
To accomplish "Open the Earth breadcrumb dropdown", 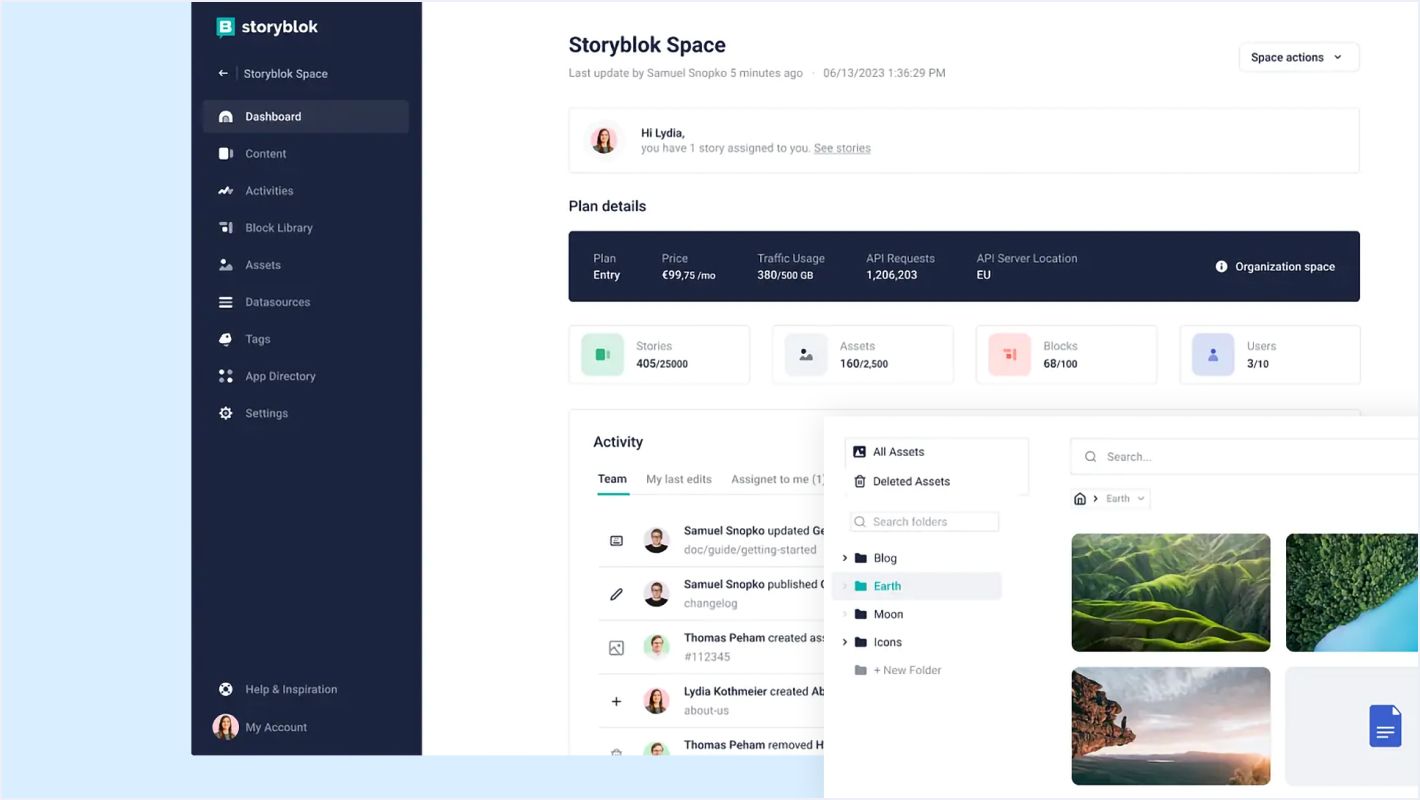I will click(1122, 498).
